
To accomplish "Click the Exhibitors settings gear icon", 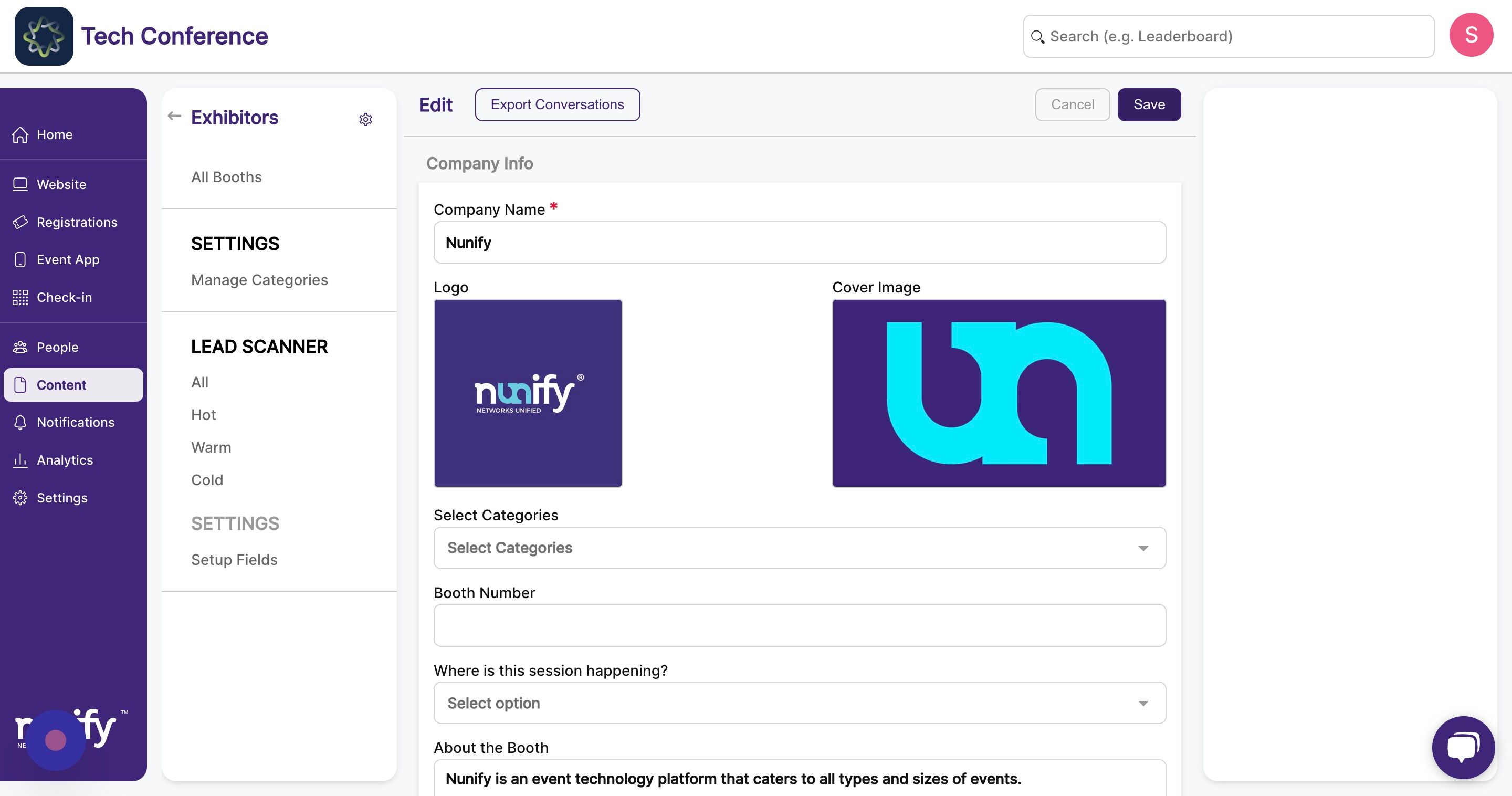I will [365, 119].
